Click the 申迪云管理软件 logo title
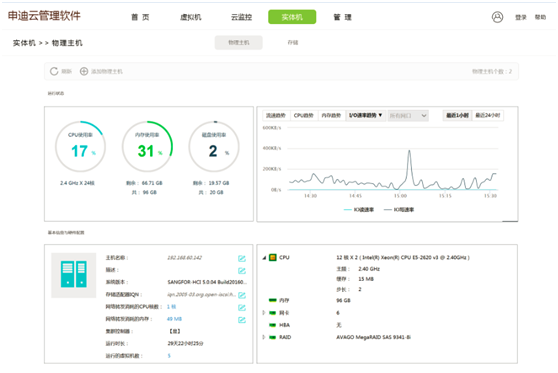 click(44, 16)
